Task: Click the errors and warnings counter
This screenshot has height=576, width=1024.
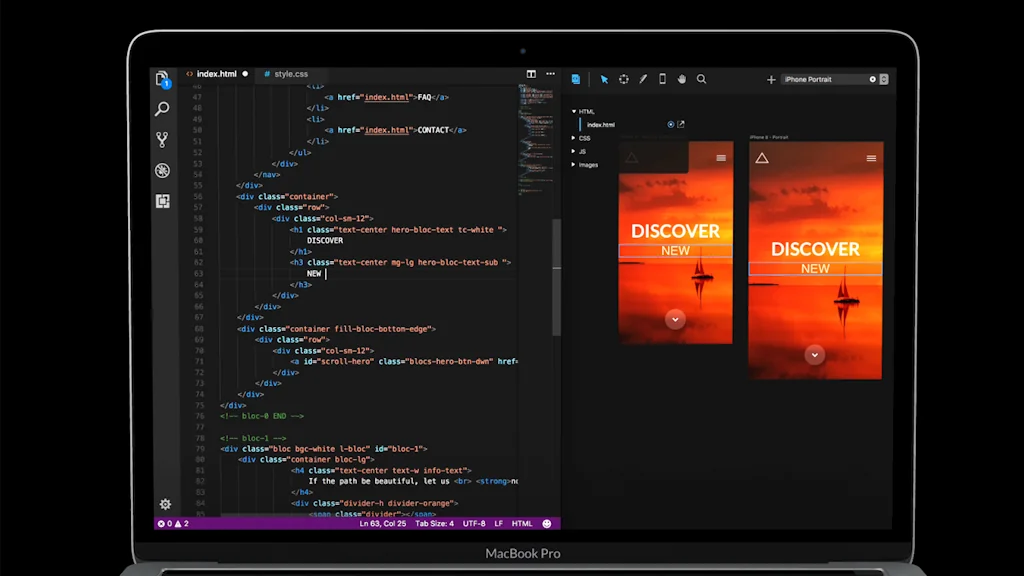Action: pyautogui.click(x=172, y=522)
